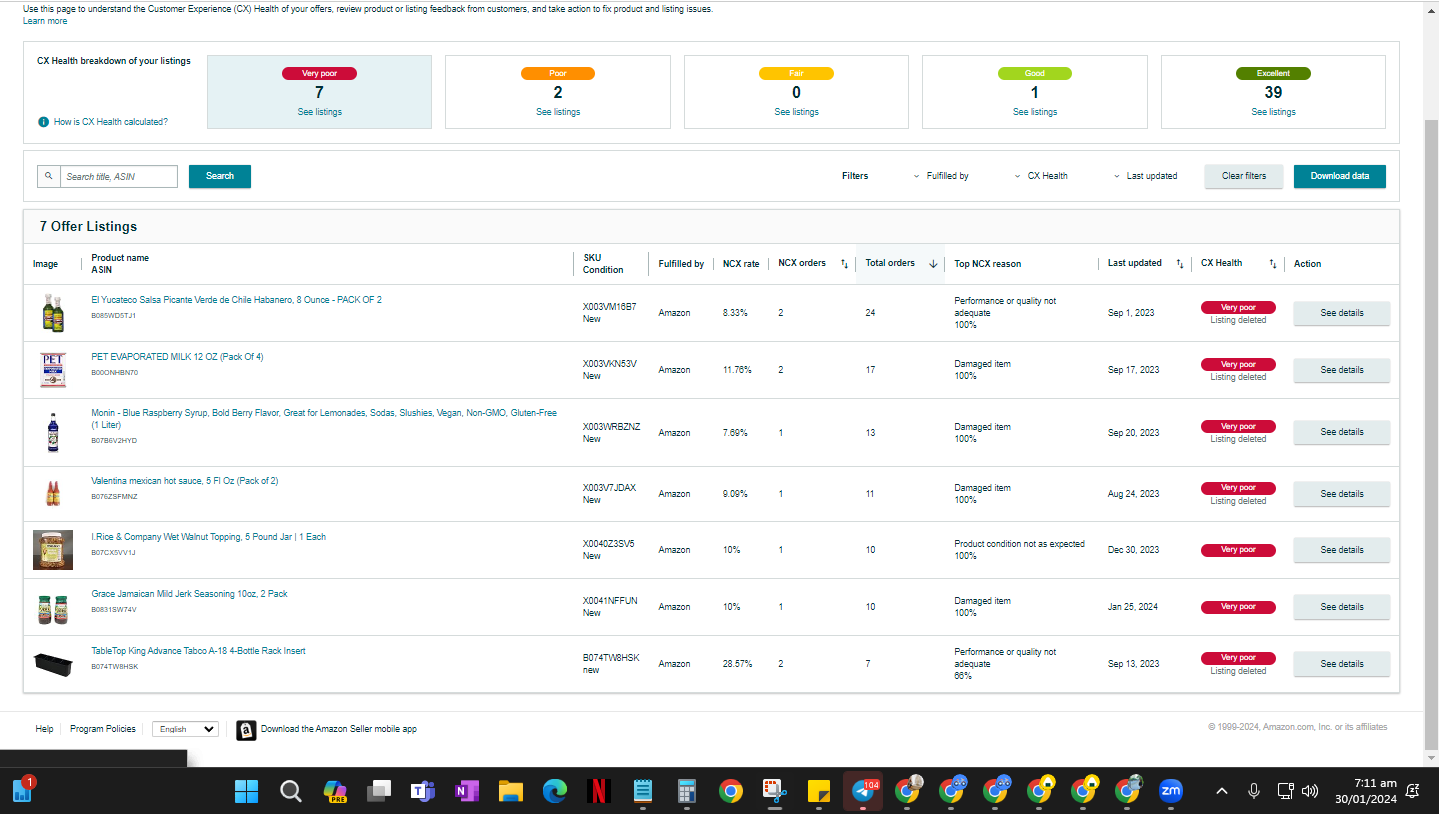Screen dimensions: 1439x814
Task: Open the widgets icon with the red badge
Action: click(x=22, y=791)
